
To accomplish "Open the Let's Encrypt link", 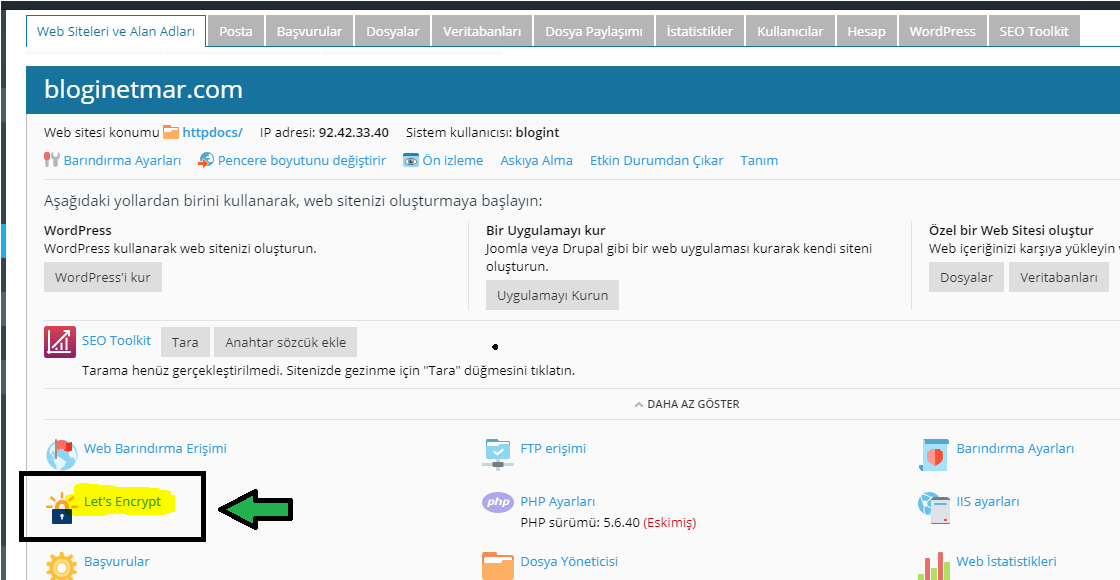I will point(122,501).
